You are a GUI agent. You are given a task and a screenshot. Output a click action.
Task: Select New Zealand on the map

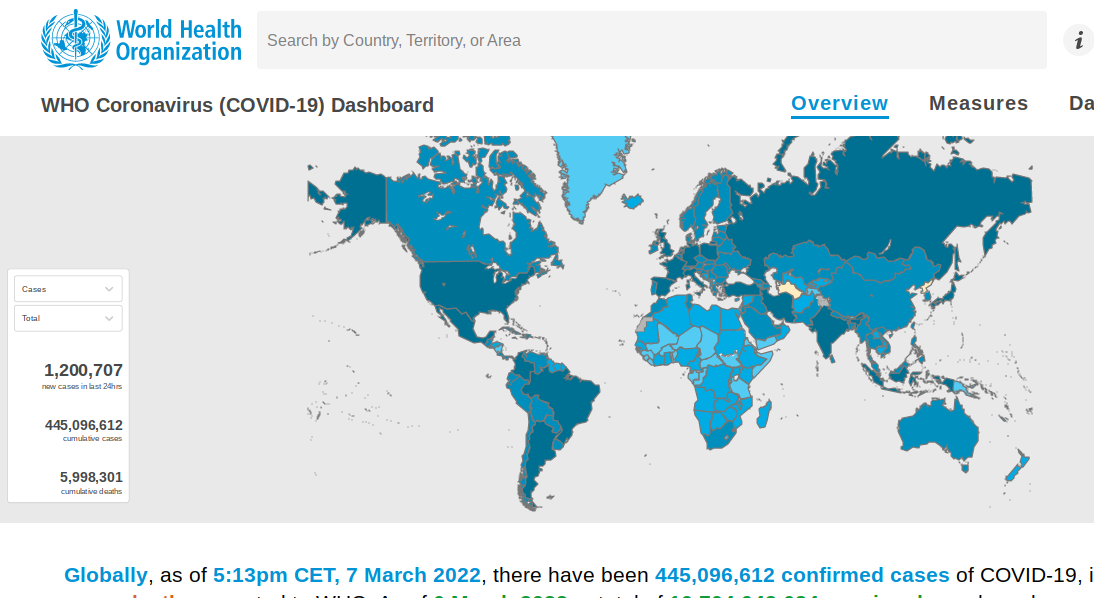[x=1018, y=468]
